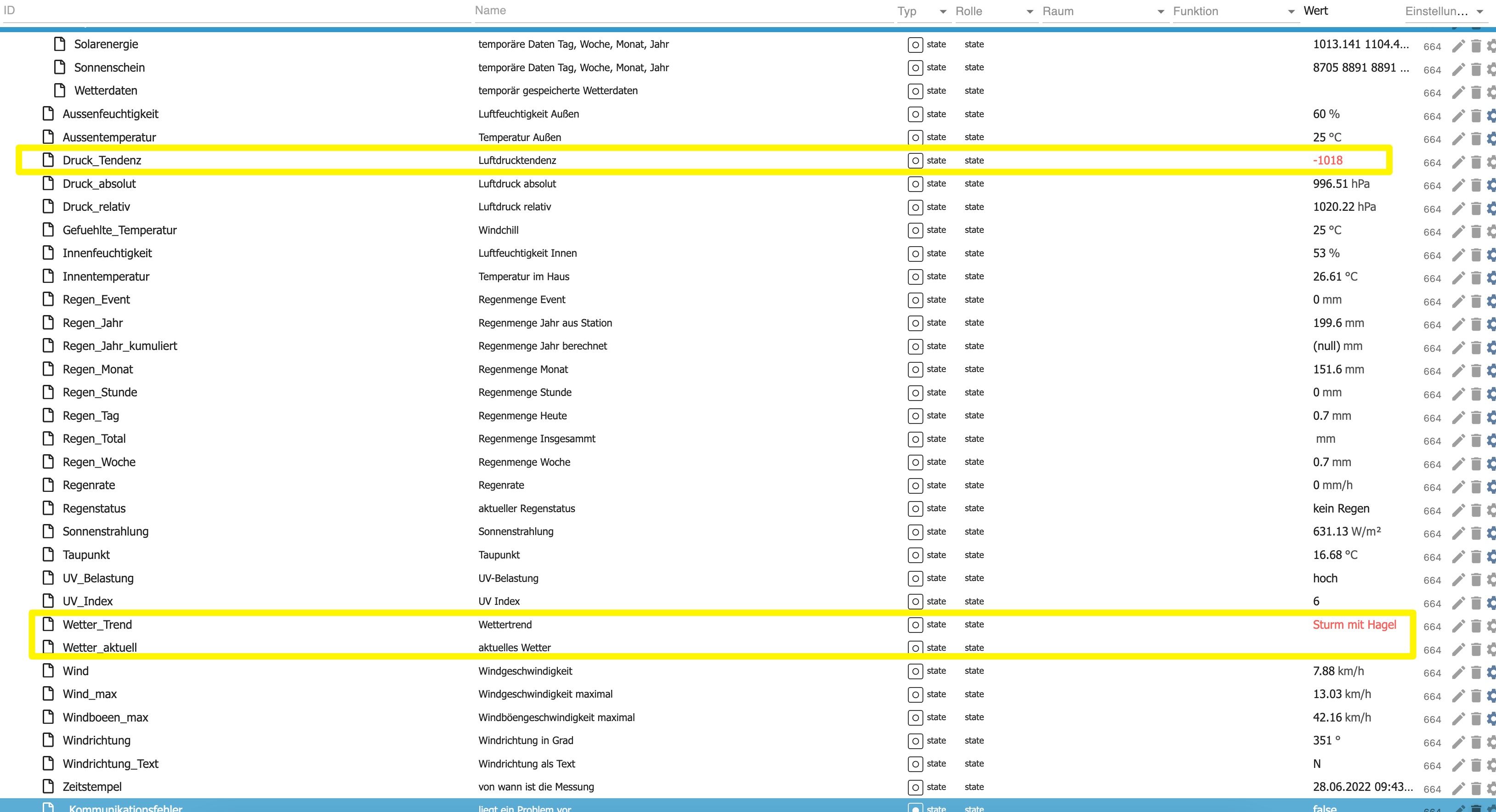Click pencil icon in Regenrate row

click(1458, 488)
